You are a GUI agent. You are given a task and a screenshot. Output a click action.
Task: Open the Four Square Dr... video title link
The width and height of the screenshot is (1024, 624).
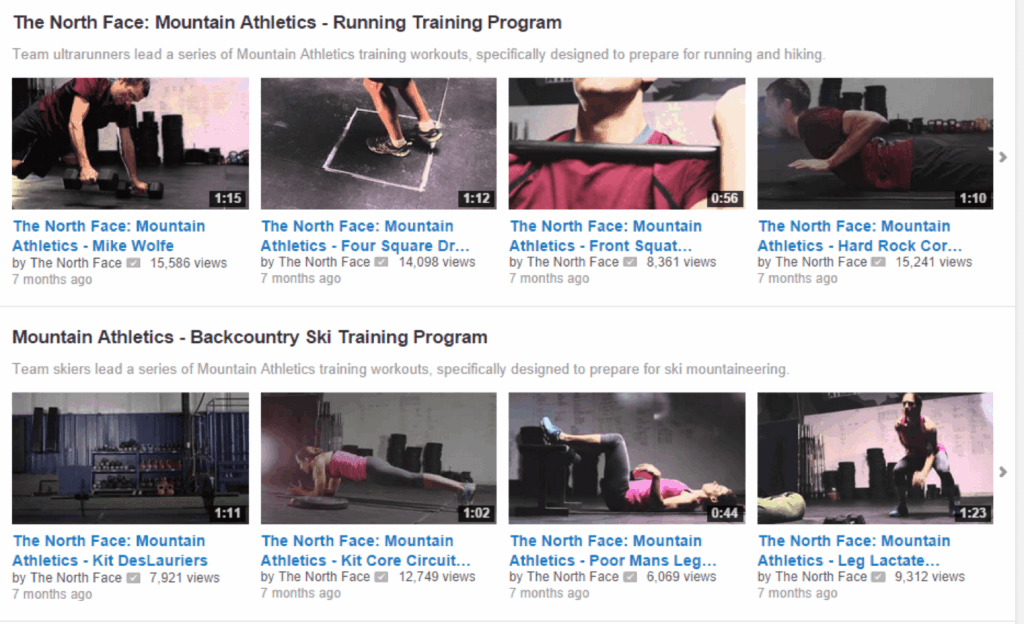pyautogui.click(x=365, y=236)
